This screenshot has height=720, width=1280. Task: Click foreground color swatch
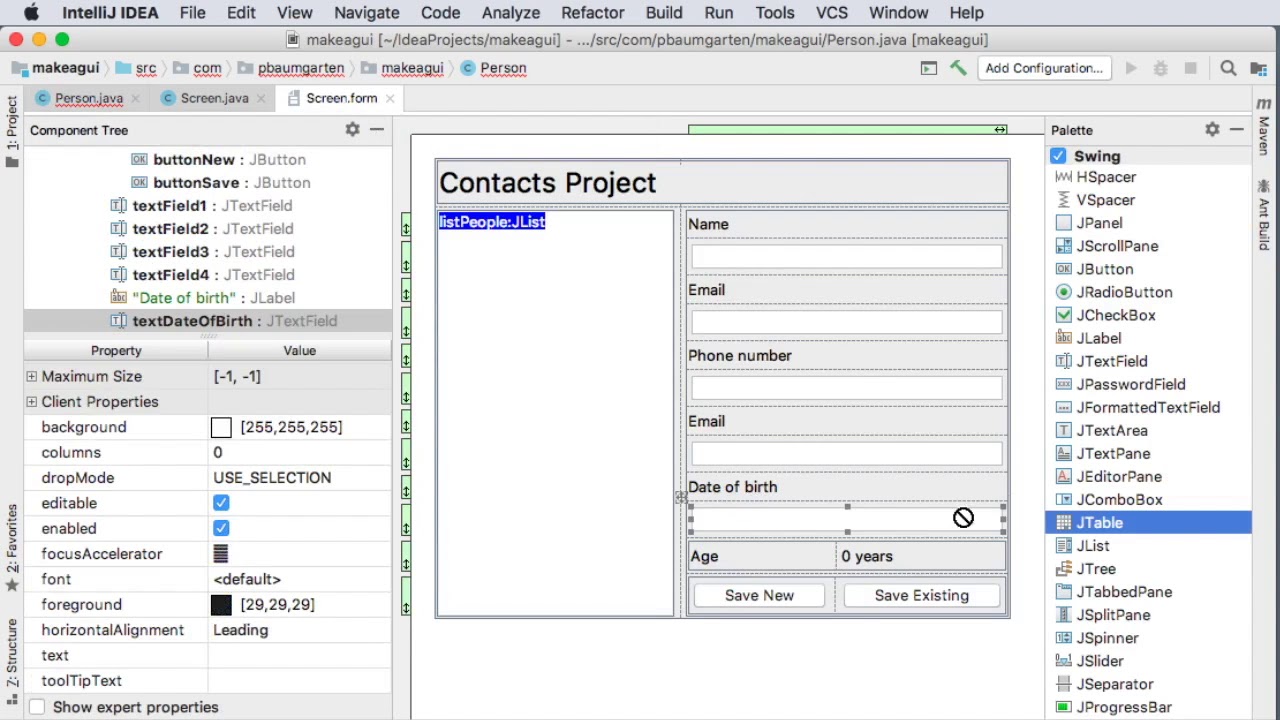point(221,605)
